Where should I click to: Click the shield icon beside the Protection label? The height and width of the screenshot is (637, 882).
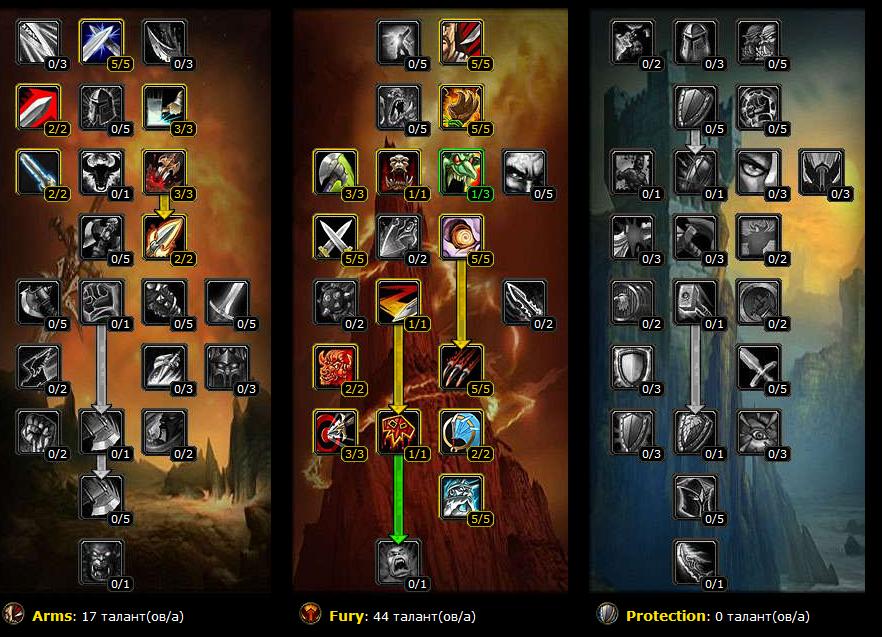[x=608, y=614]
